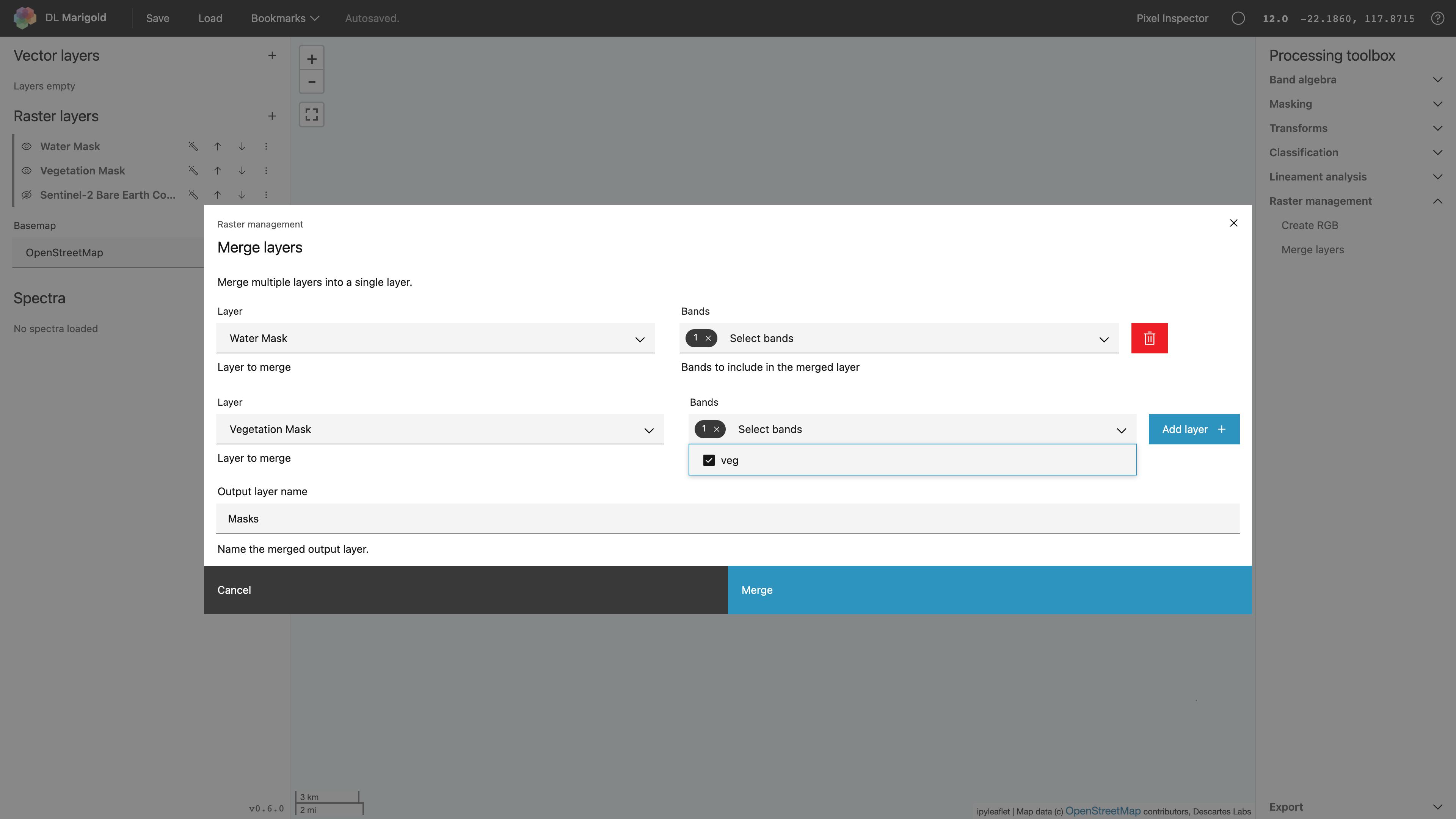Click the Add layer button

click(x=1194, y=429)
